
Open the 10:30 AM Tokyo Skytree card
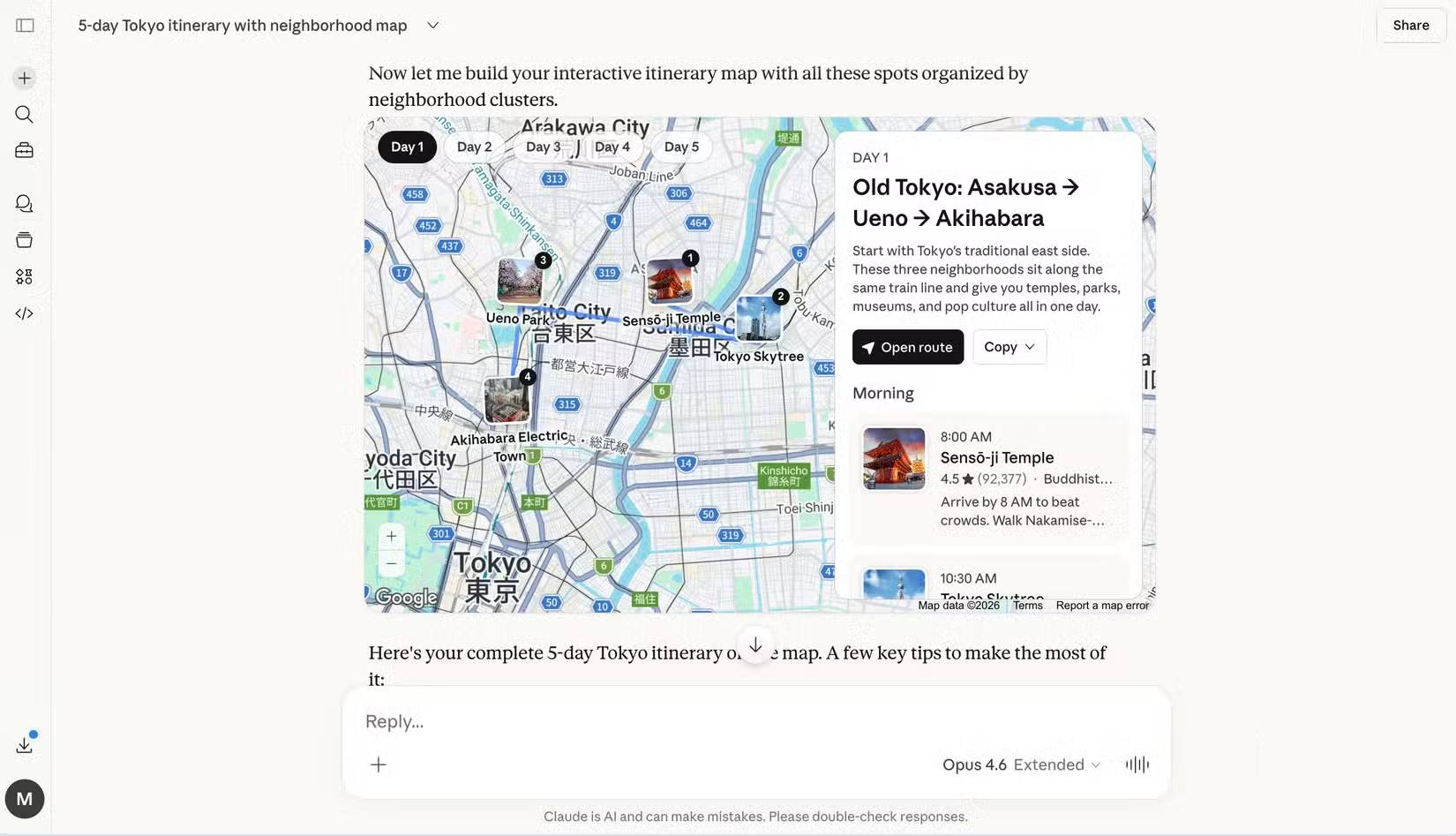[x=988, y=578]
